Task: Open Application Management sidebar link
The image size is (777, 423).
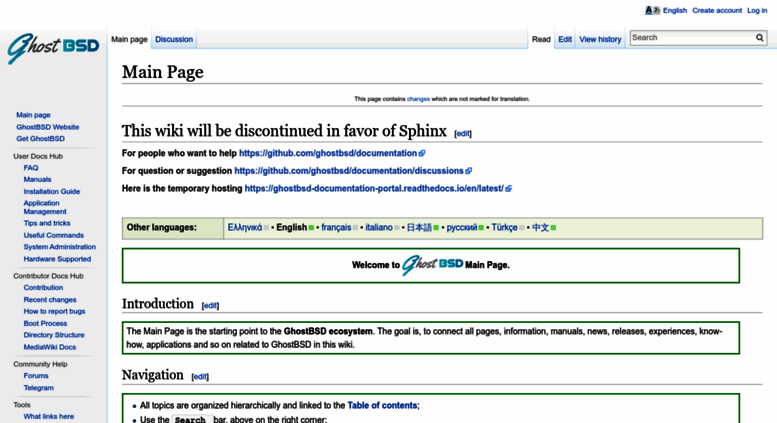Action: [x=45, y=208]
